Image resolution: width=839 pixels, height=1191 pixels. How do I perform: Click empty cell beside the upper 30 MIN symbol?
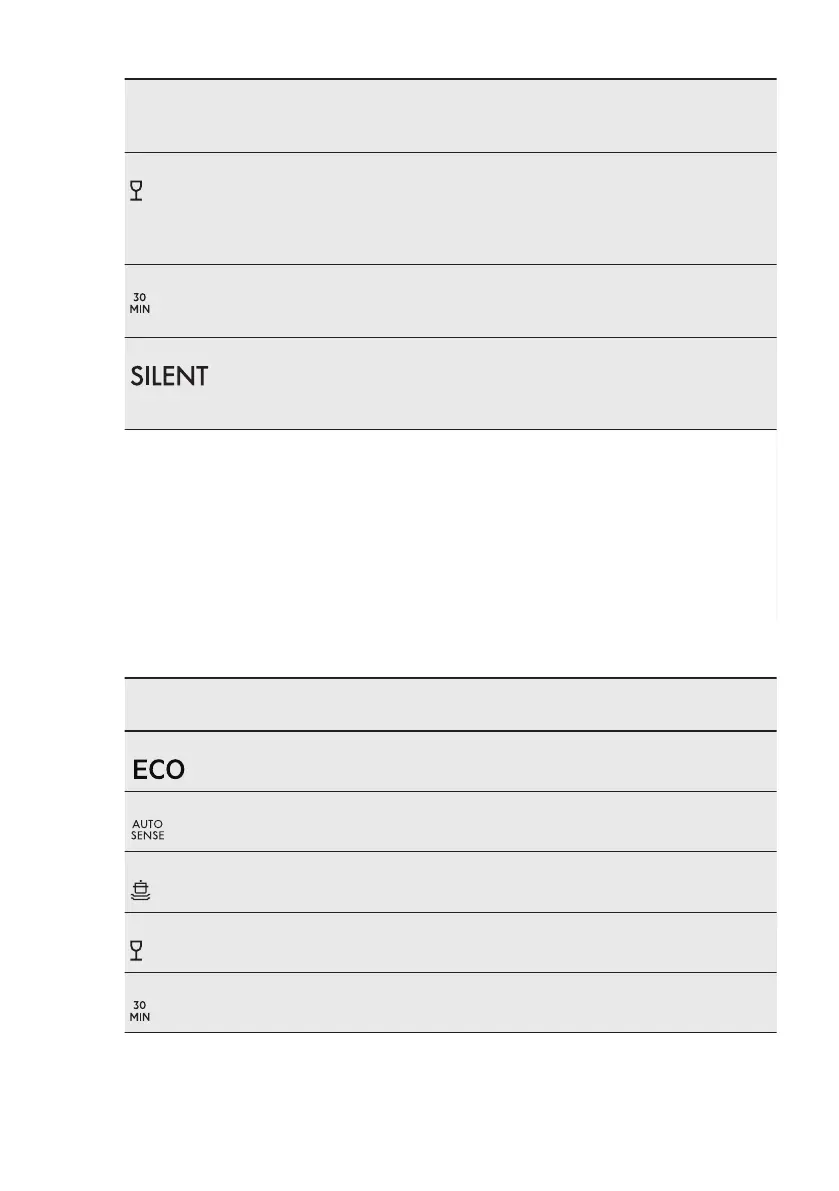pos(480,301)
